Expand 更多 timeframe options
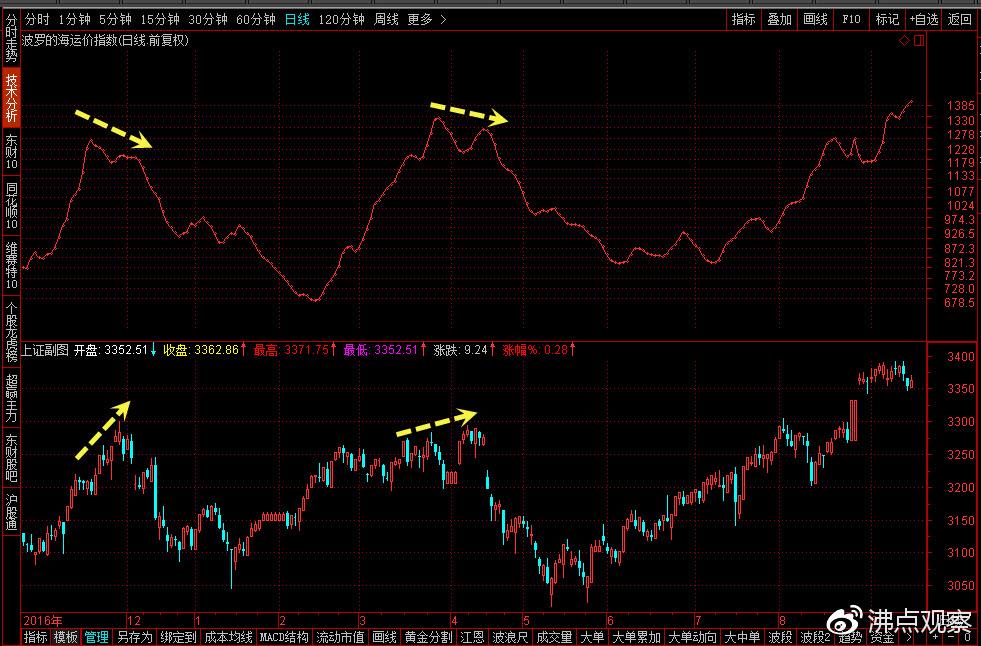 pos(426,19)
